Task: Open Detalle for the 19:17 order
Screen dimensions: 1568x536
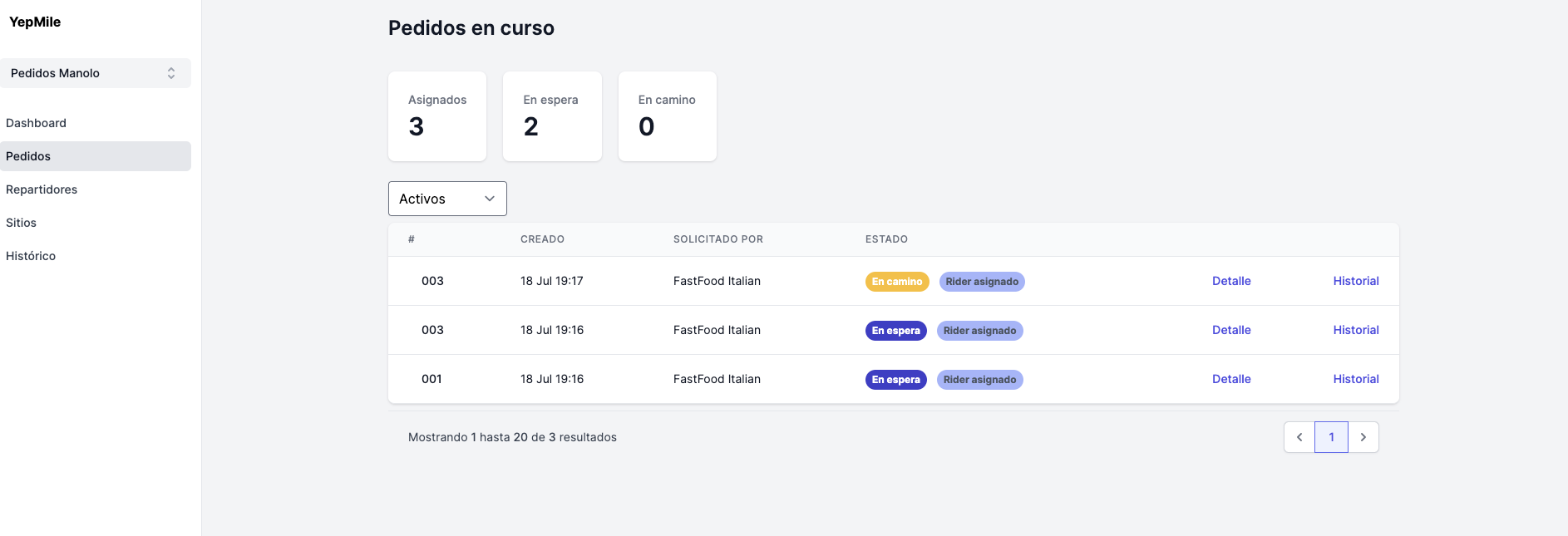Action: pyautogui.click(x=1231, y=281)
